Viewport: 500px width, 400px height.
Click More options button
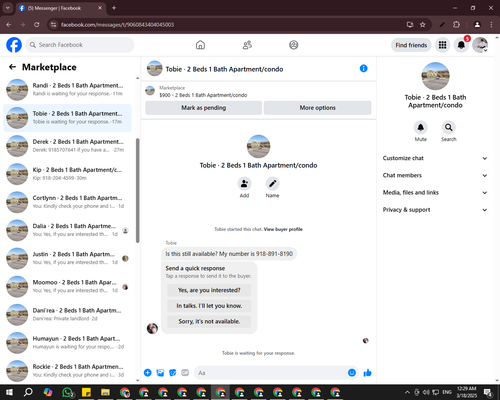pyautogui.click(x=317, y=108)
